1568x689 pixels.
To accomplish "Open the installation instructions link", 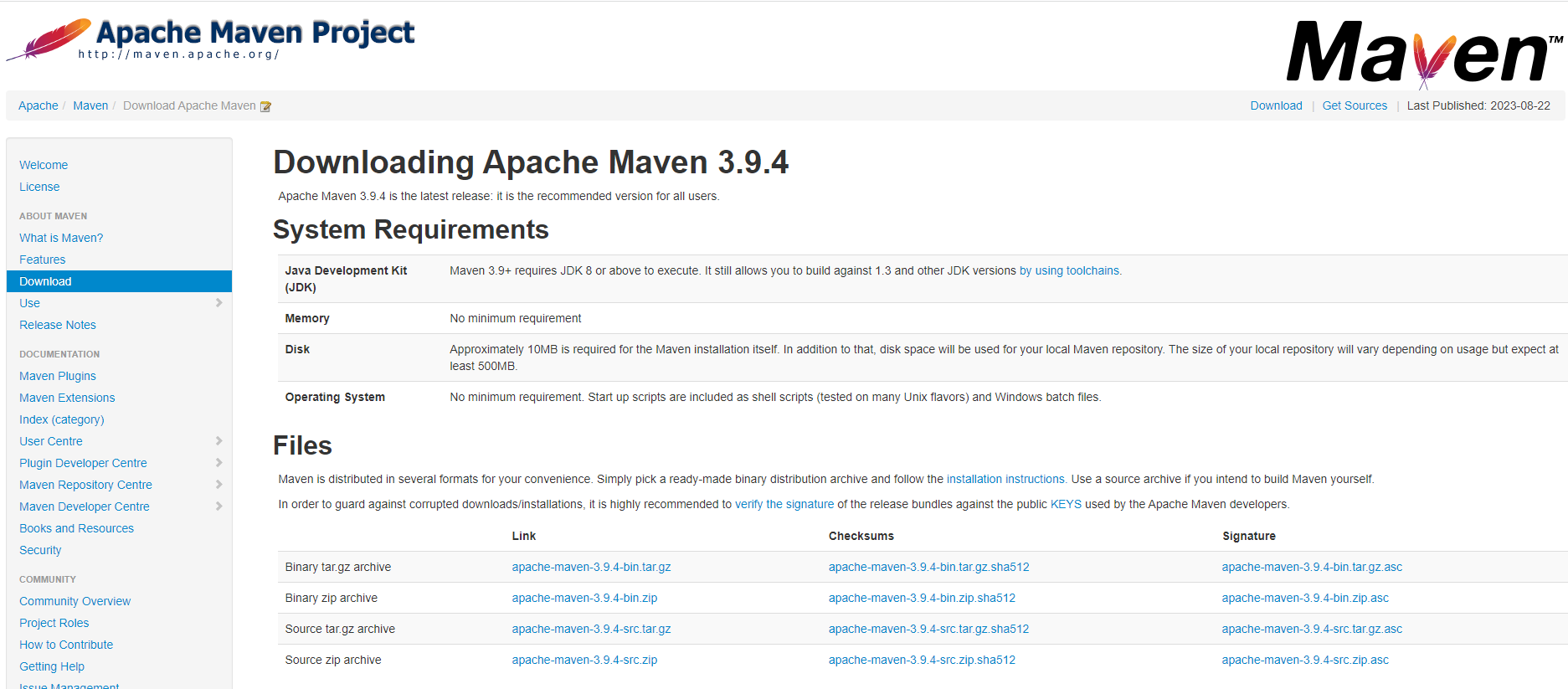I will tap(1005, 479).
